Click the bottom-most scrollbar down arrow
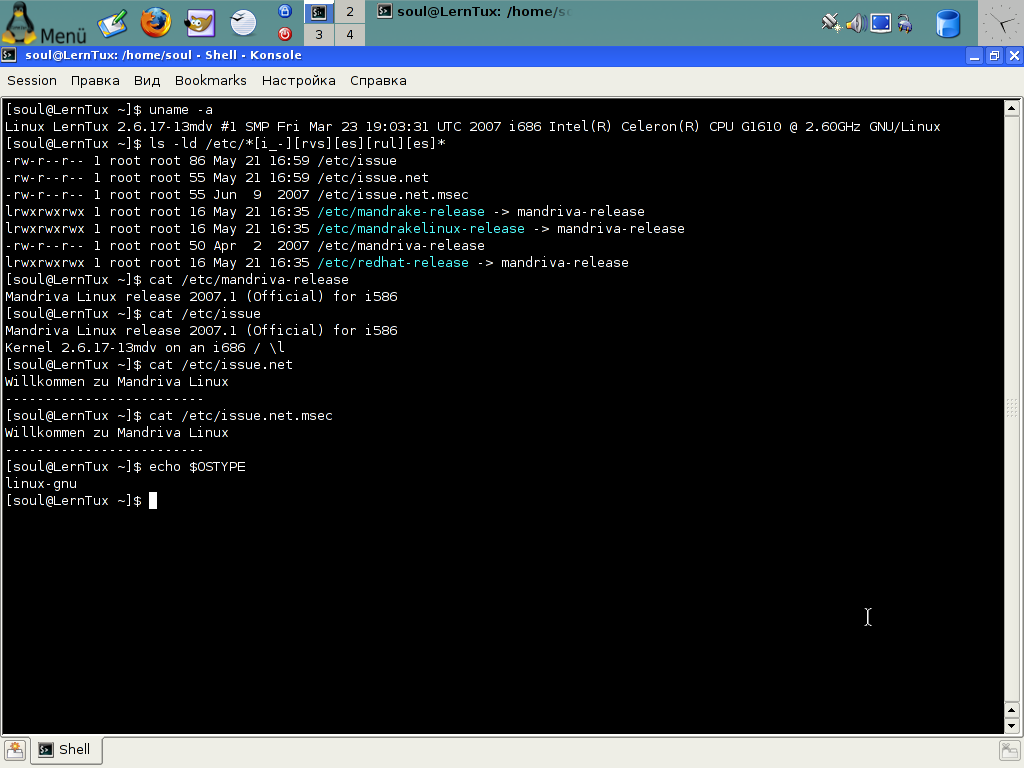Image resolution: width=1024 pixels, height=768 pixels. [1012, 726]
